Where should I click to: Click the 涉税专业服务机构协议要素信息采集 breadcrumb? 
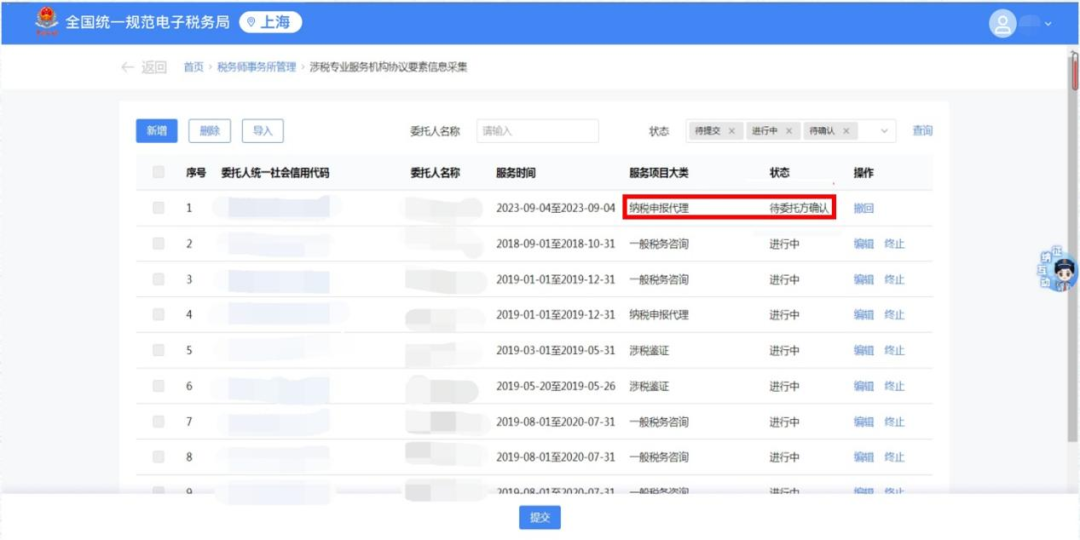click(x=388, y=67)
